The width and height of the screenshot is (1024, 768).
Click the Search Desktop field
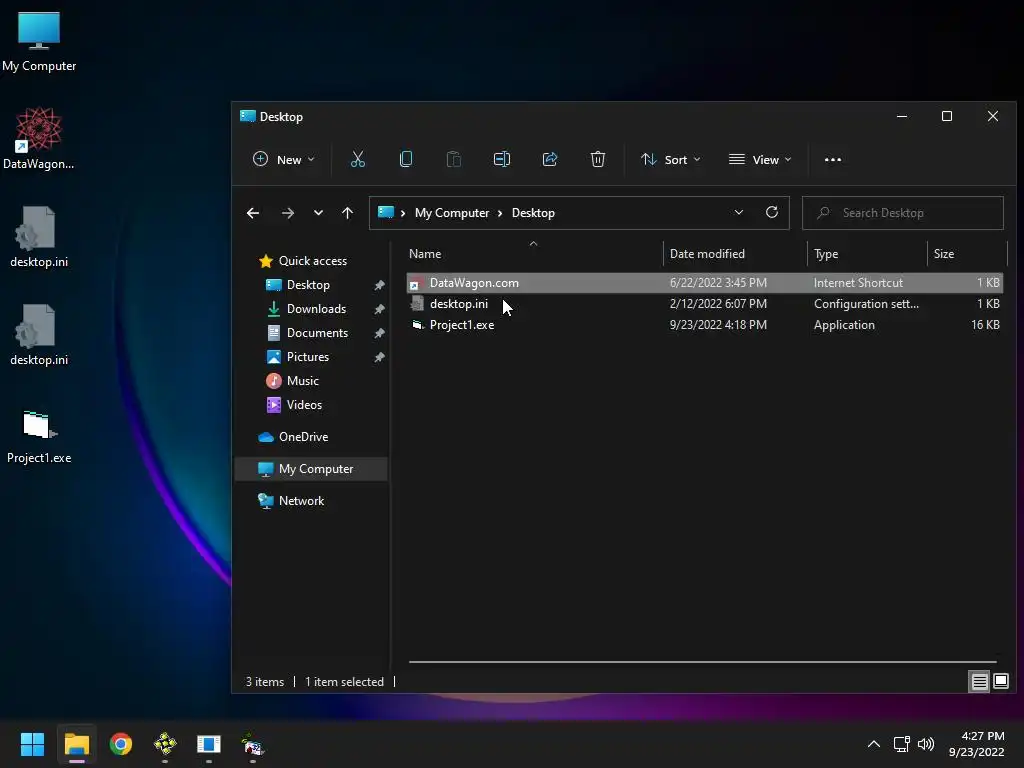tap(903, 213)
